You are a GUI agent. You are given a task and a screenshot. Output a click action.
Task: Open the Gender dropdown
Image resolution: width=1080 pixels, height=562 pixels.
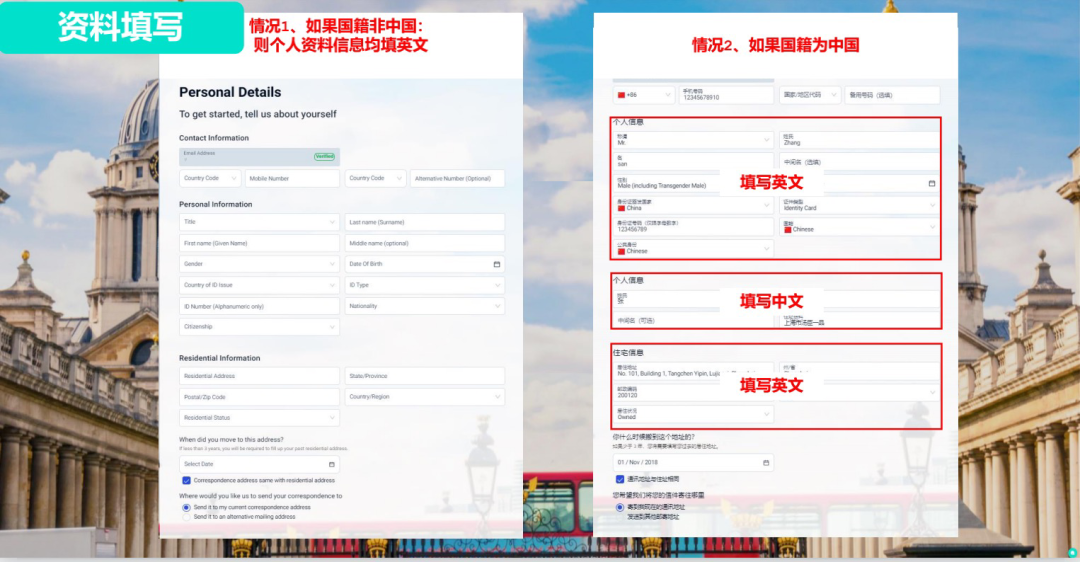point(259,264)
